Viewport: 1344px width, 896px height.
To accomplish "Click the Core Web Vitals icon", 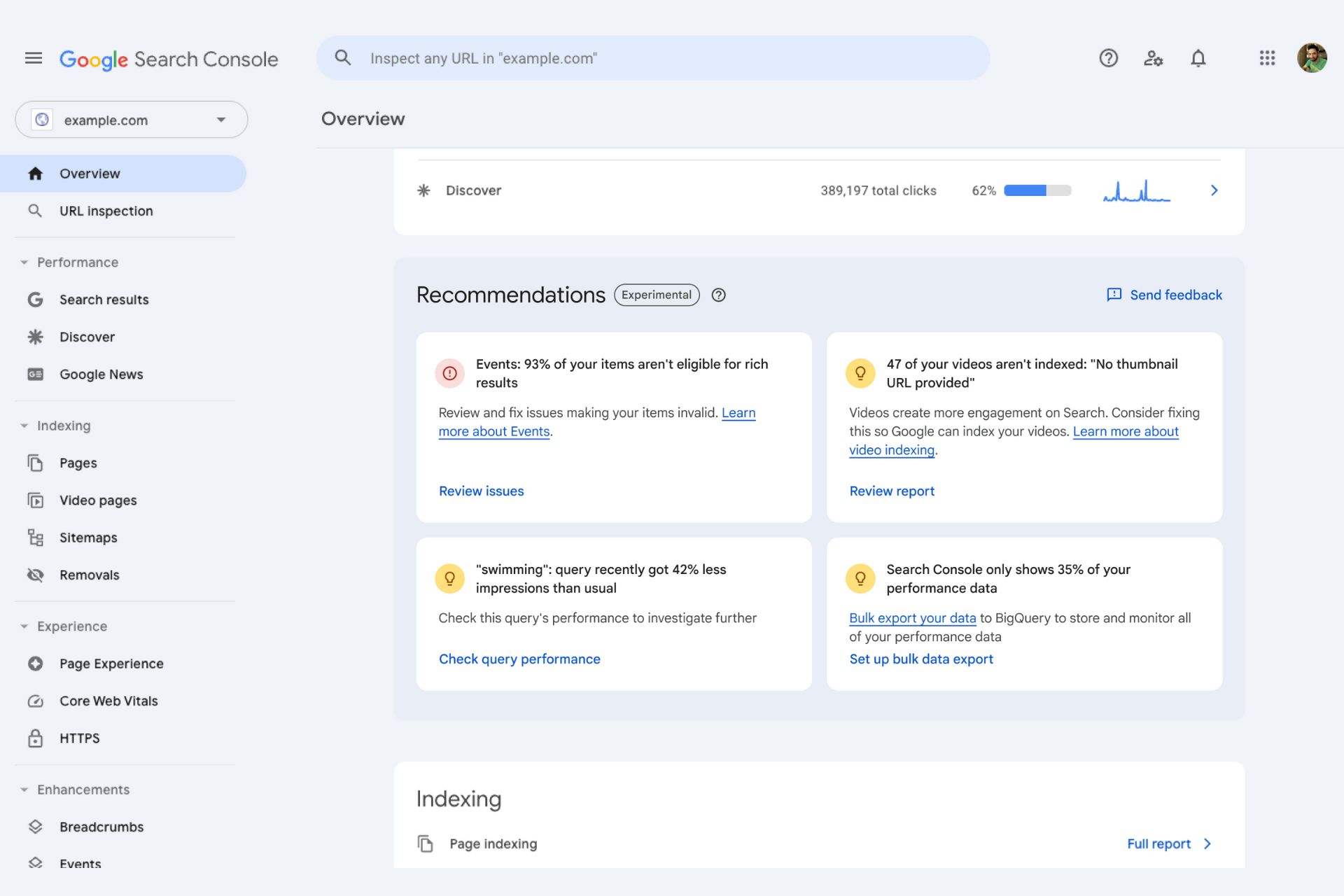I will coord(35,700).
